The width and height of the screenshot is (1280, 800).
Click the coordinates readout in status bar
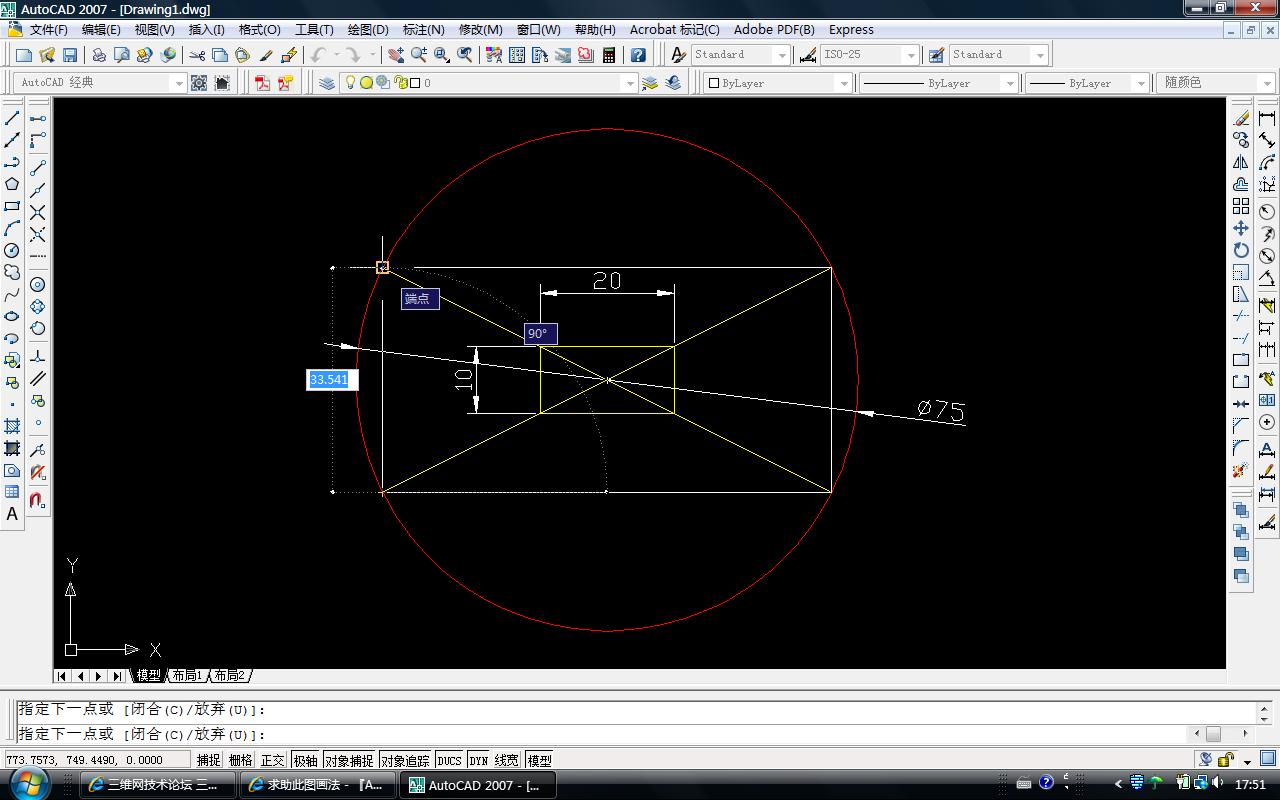pyautogui.click(x=97, y=760)
